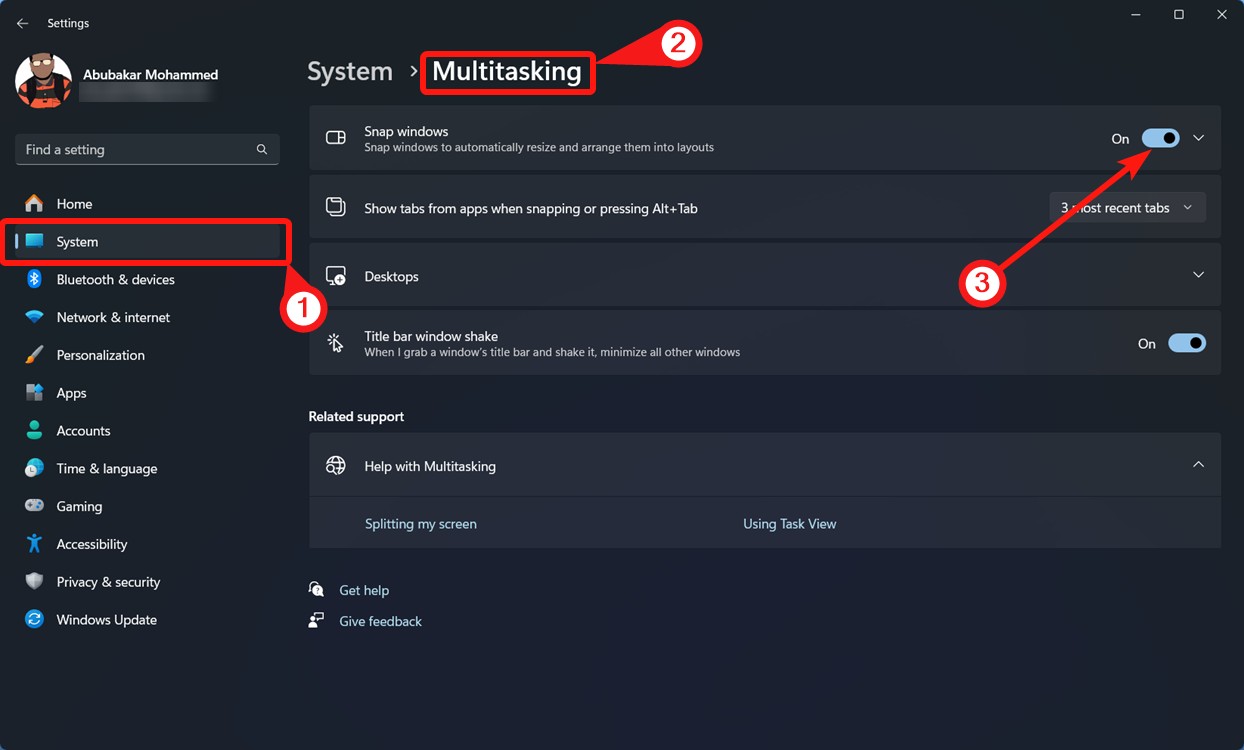Select the Bluetooth & devices icon

[33, 279]
